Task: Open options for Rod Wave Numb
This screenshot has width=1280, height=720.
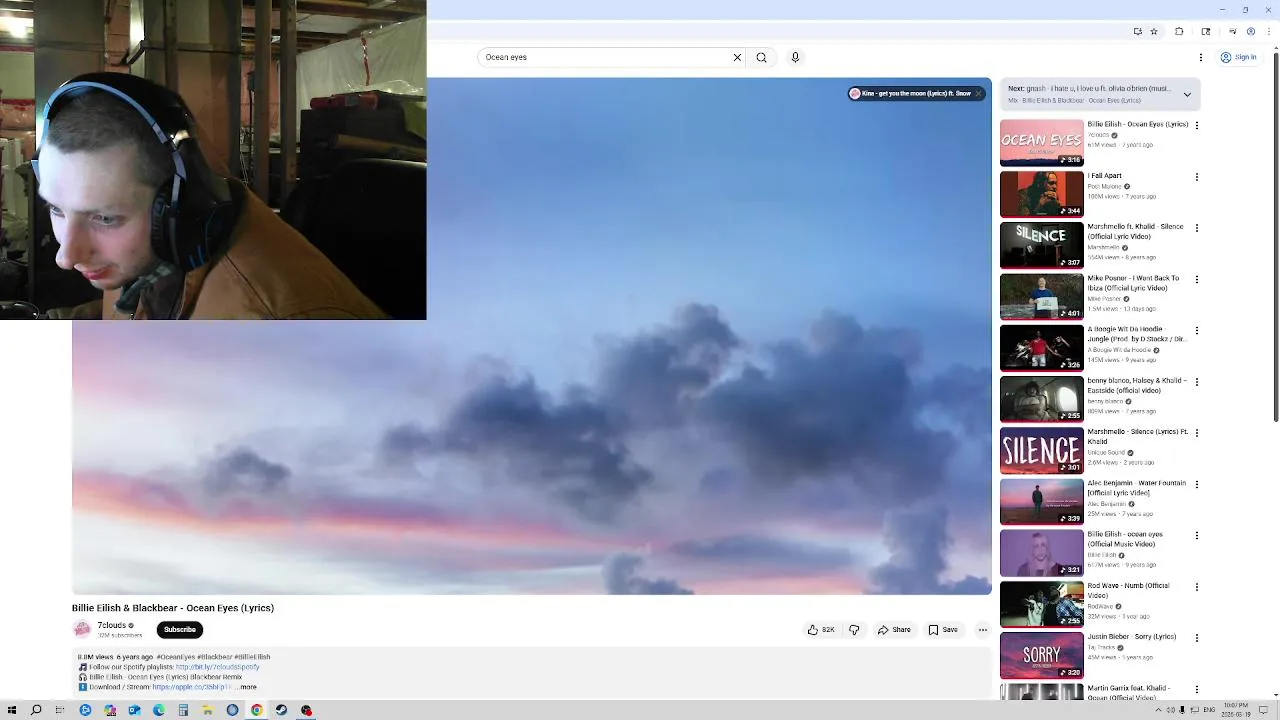Action: (x=1196, y=587)
